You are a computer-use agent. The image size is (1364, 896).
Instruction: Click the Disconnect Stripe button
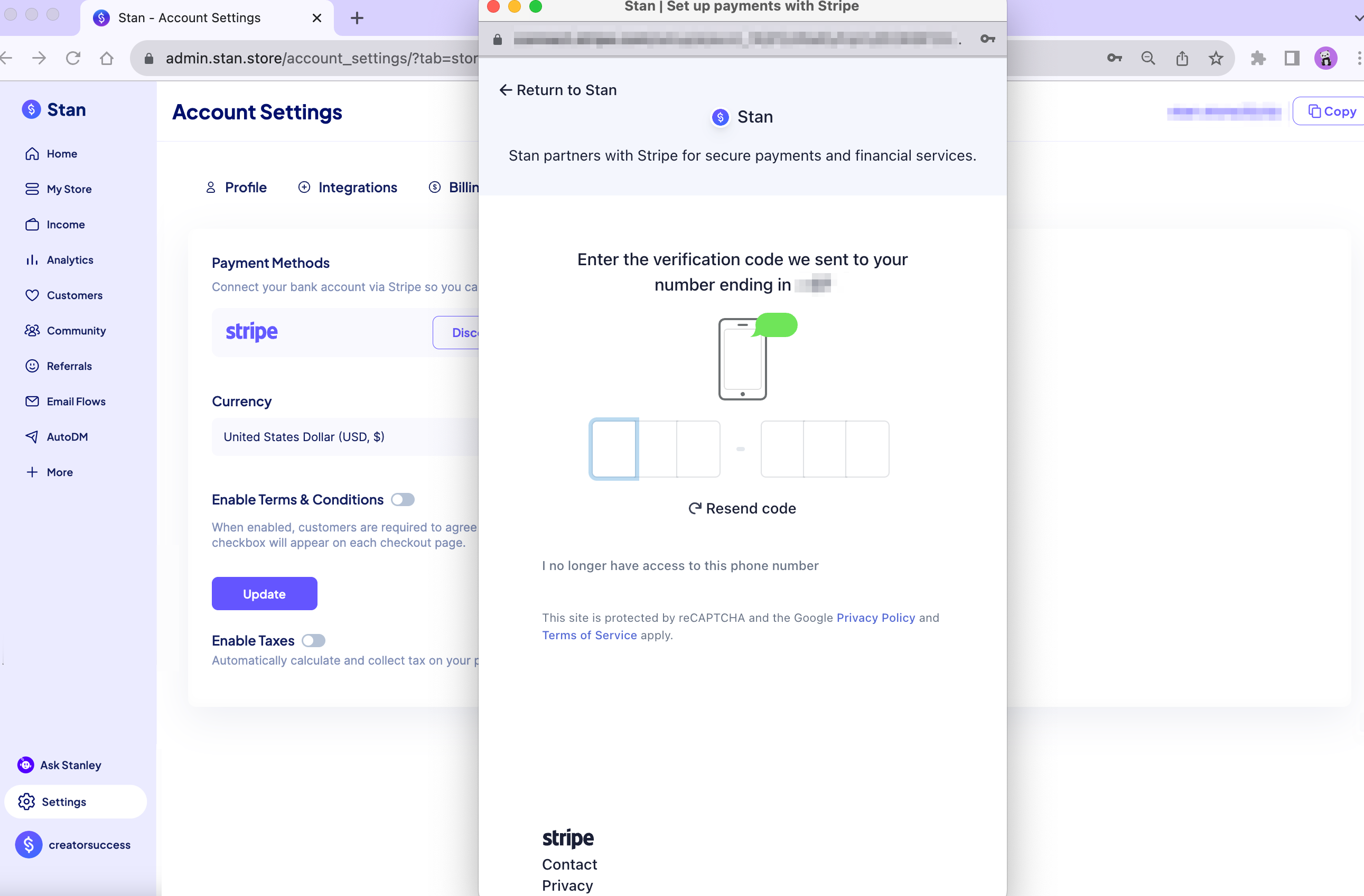(x=455, y=332)
